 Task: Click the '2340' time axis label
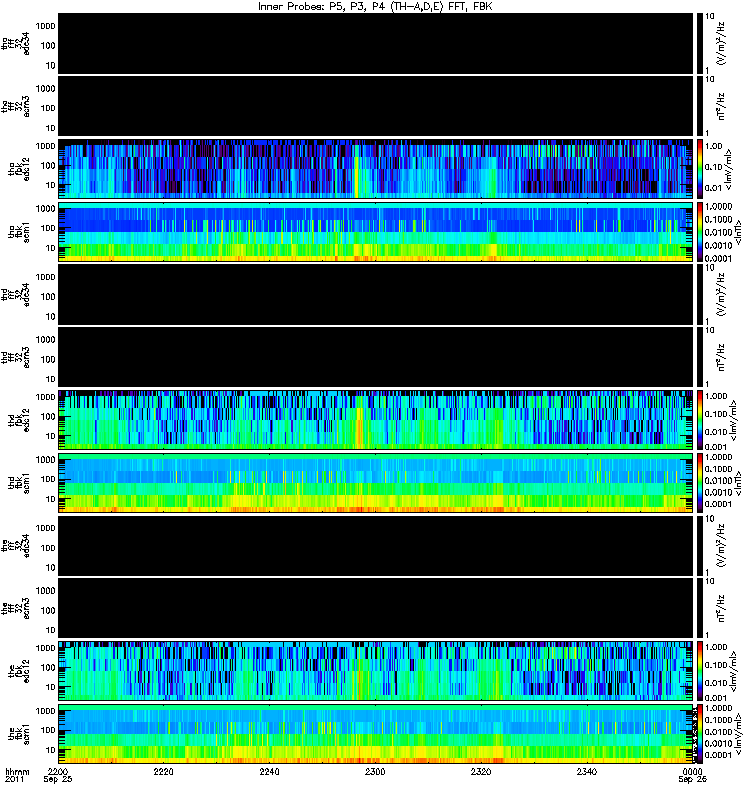[587, 771]
